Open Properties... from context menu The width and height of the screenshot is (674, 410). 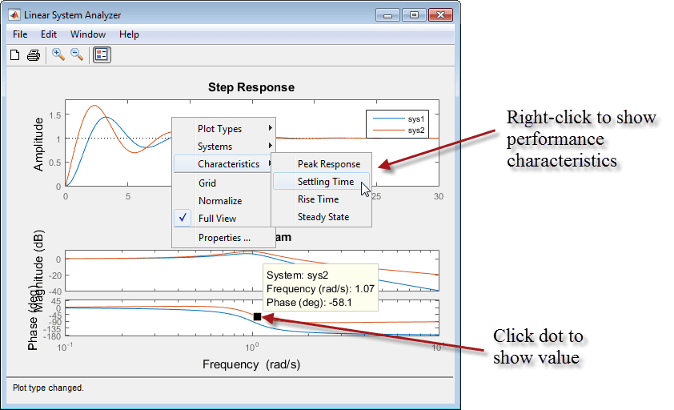(x=224, y=238)
